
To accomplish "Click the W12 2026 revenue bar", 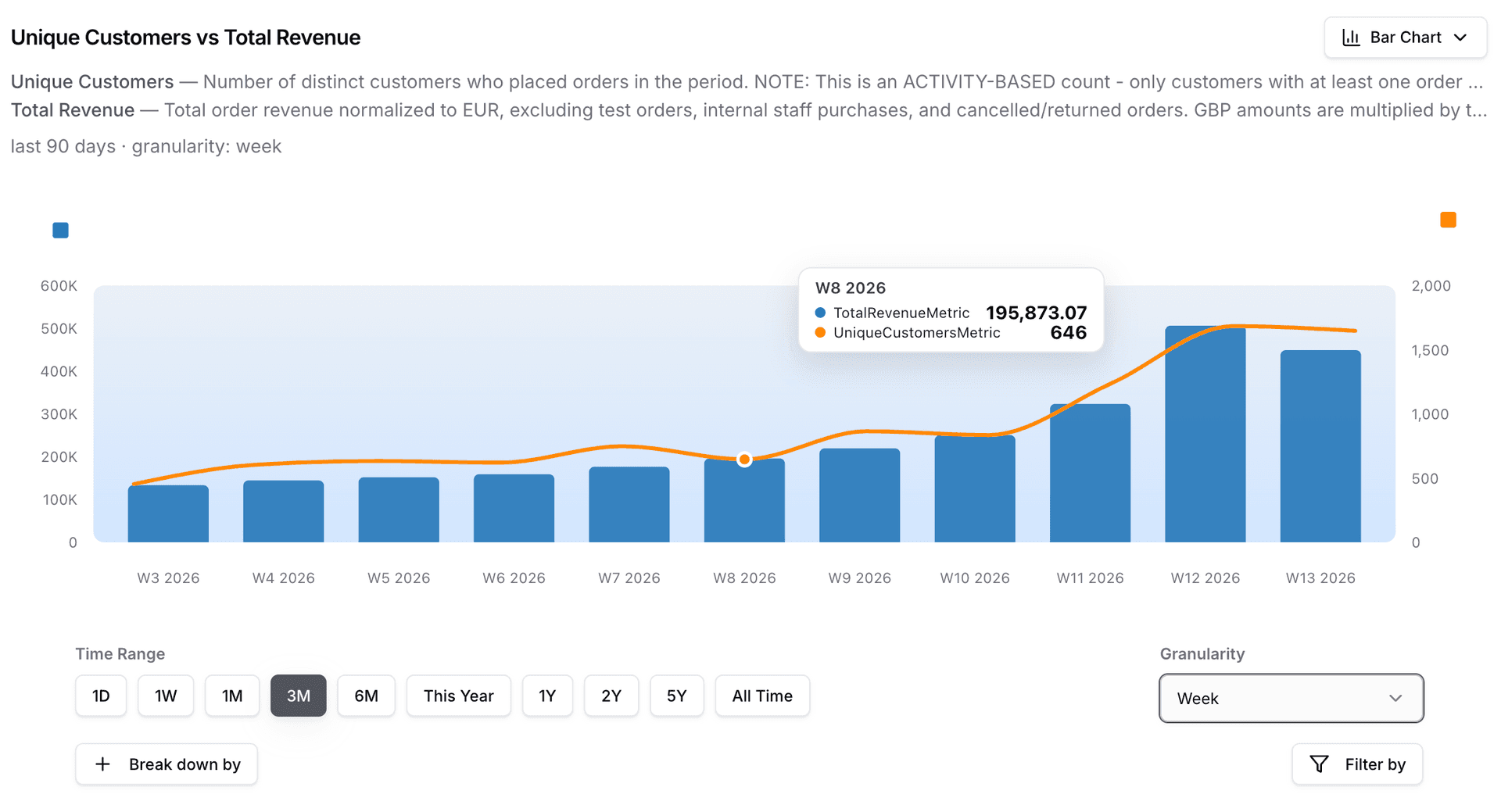I will click(x=1205, y=438).
